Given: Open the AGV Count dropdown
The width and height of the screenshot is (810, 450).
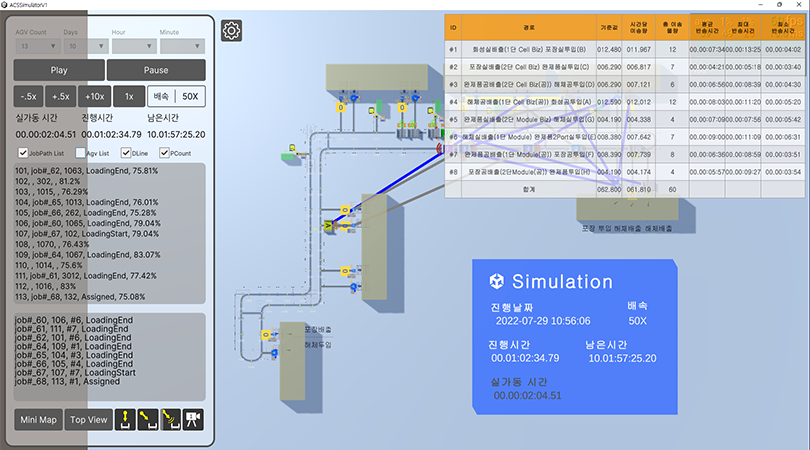Looking at the screenshot, I should 36,45.
